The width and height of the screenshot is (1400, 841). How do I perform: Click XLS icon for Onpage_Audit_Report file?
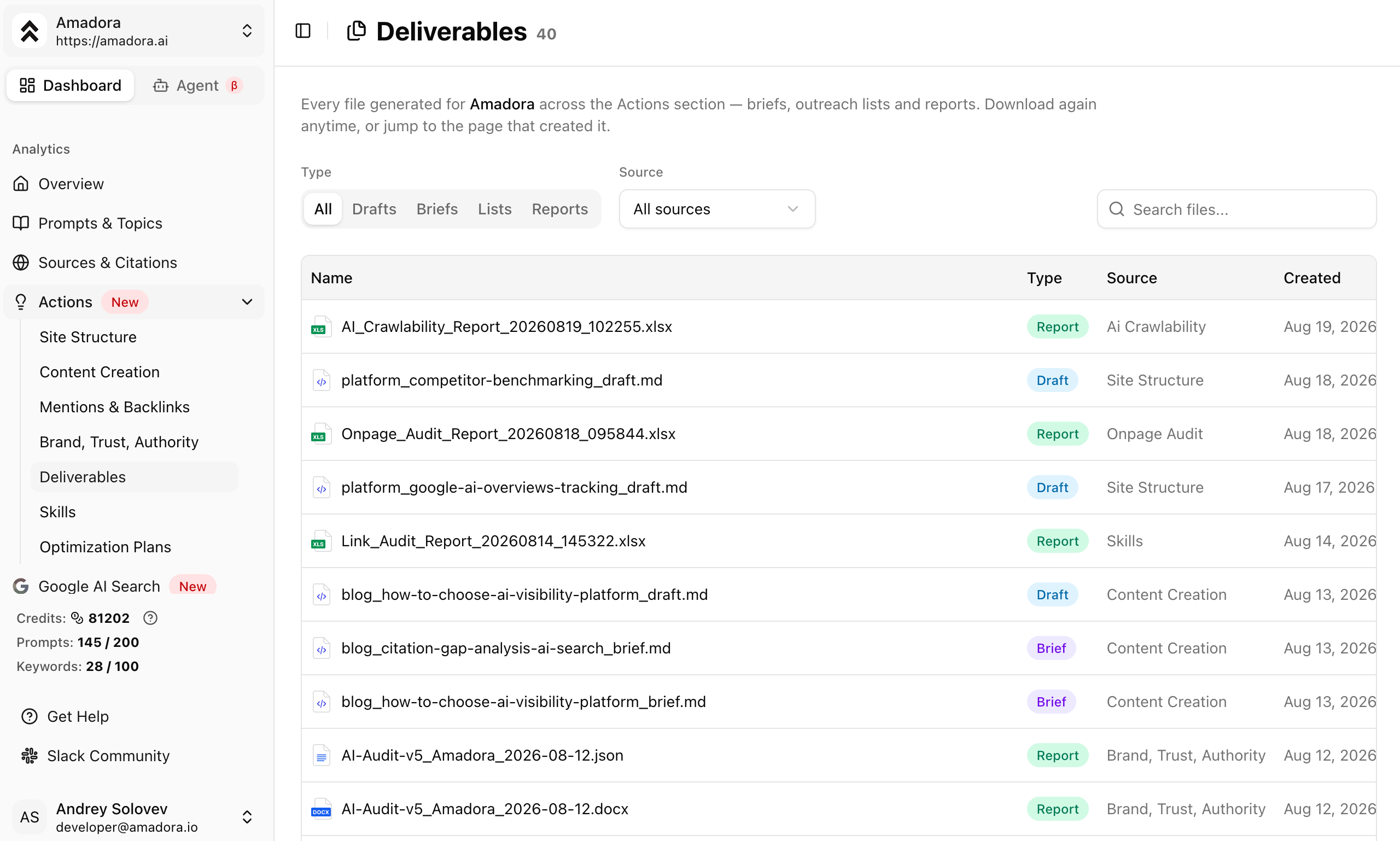[x=321, y=434]
